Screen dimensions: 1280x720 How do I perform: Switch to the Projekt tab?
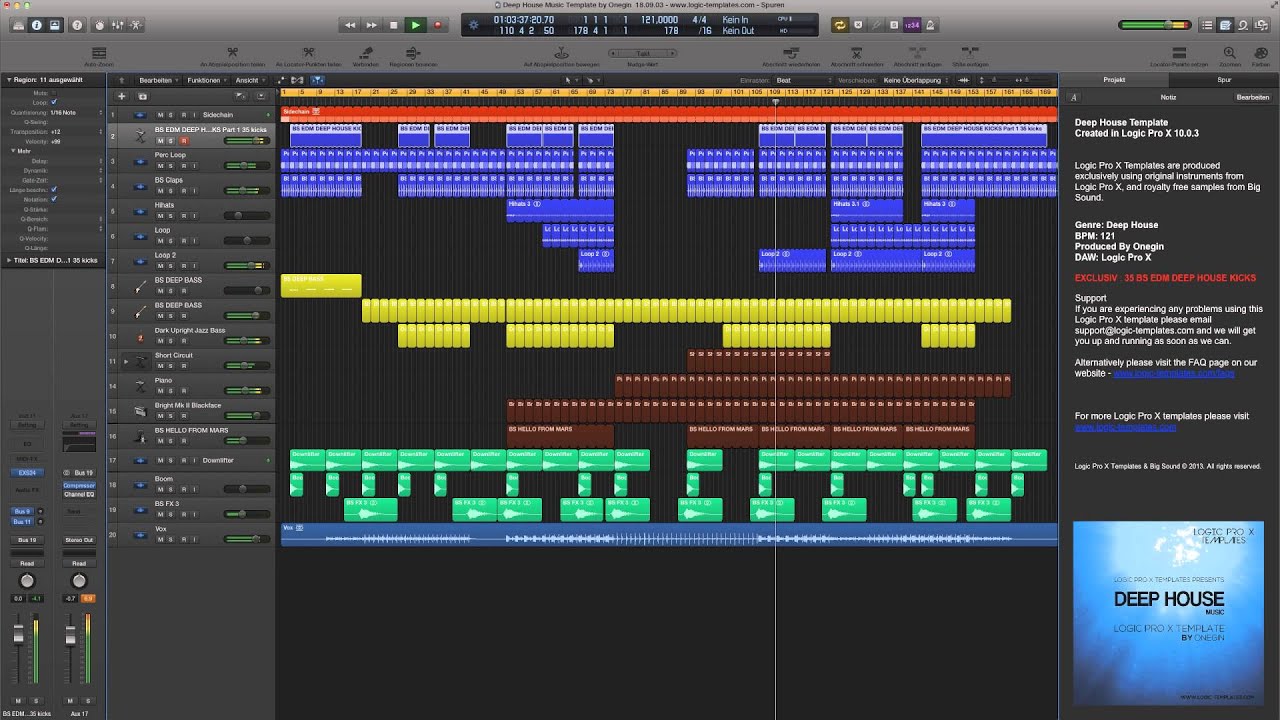click(1114, 79)
